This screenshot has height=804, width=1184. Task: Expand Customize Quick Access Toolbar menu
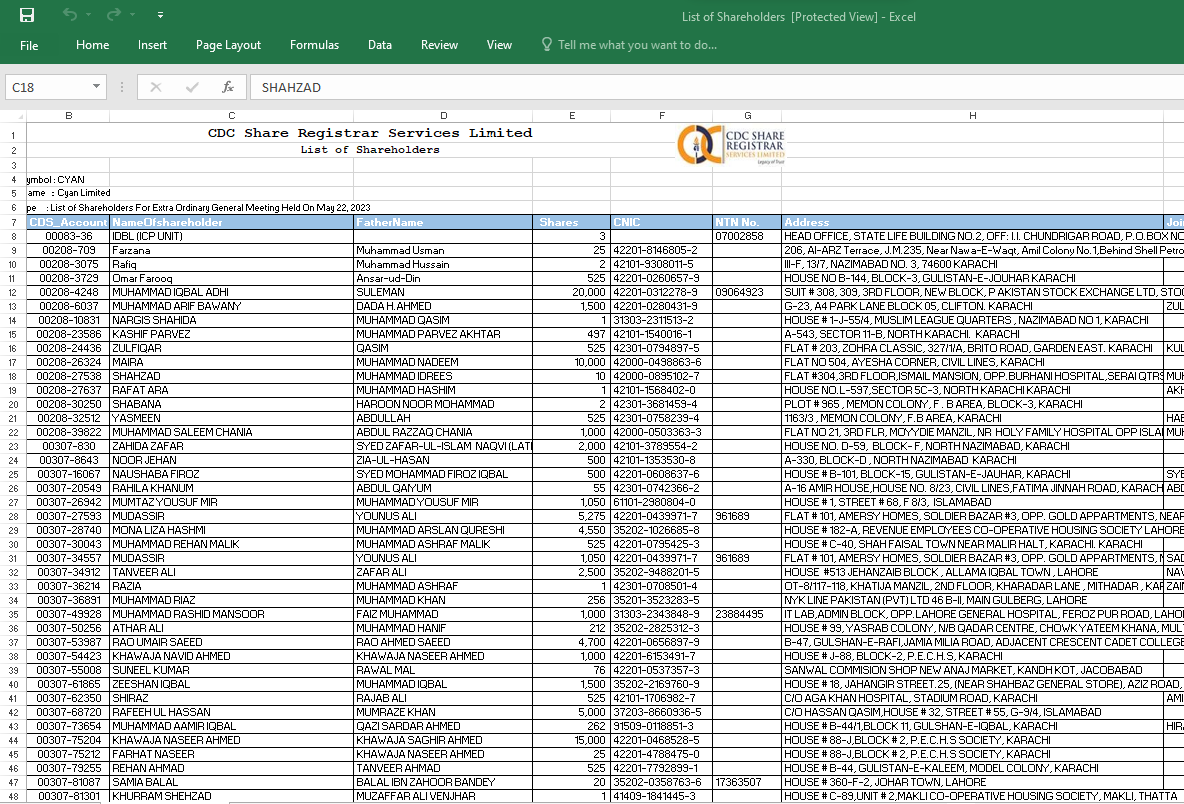tap(160, 15)
